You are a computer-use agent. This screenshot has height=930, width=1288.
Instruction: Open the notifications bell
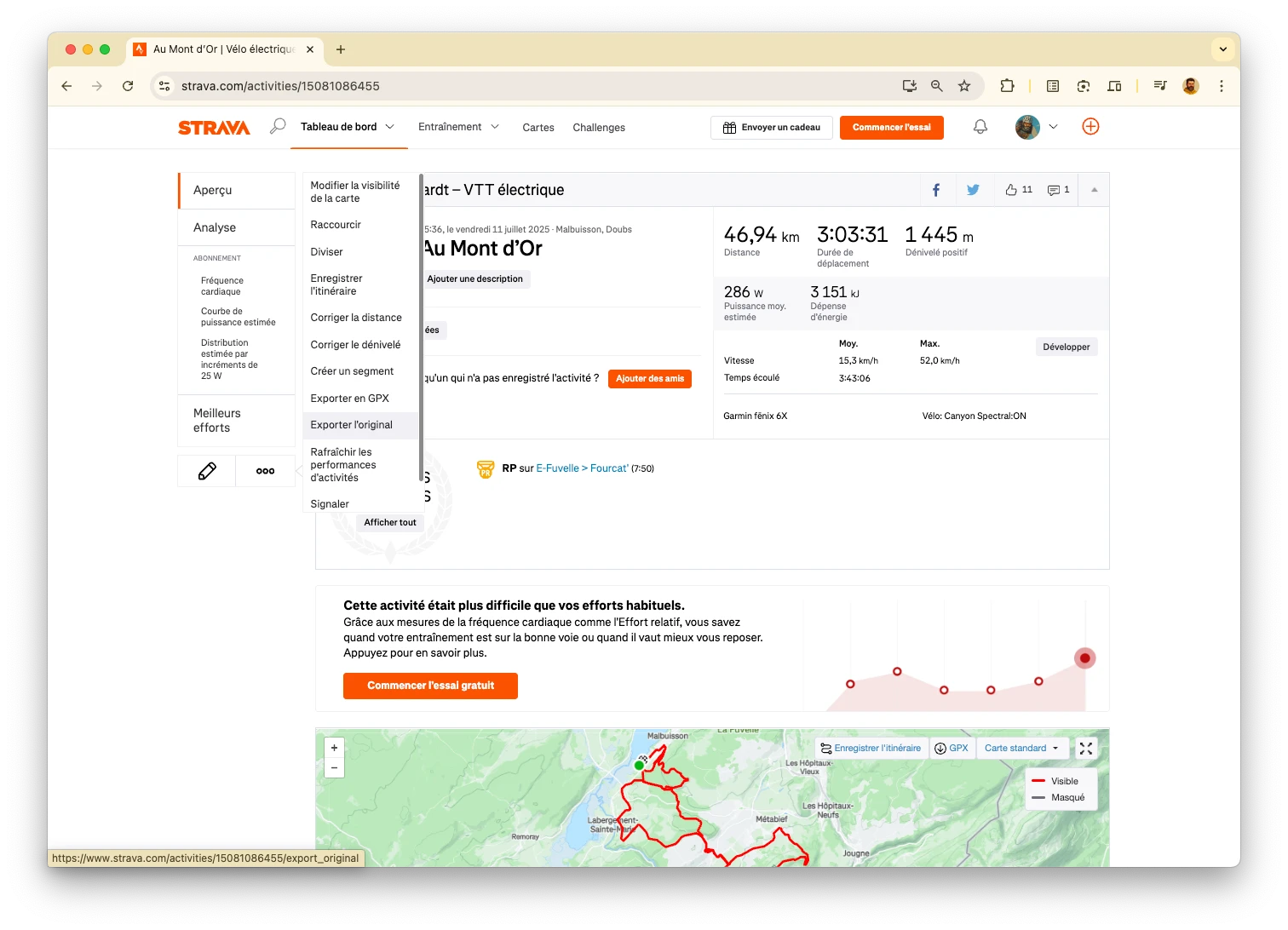click(980, 127)
